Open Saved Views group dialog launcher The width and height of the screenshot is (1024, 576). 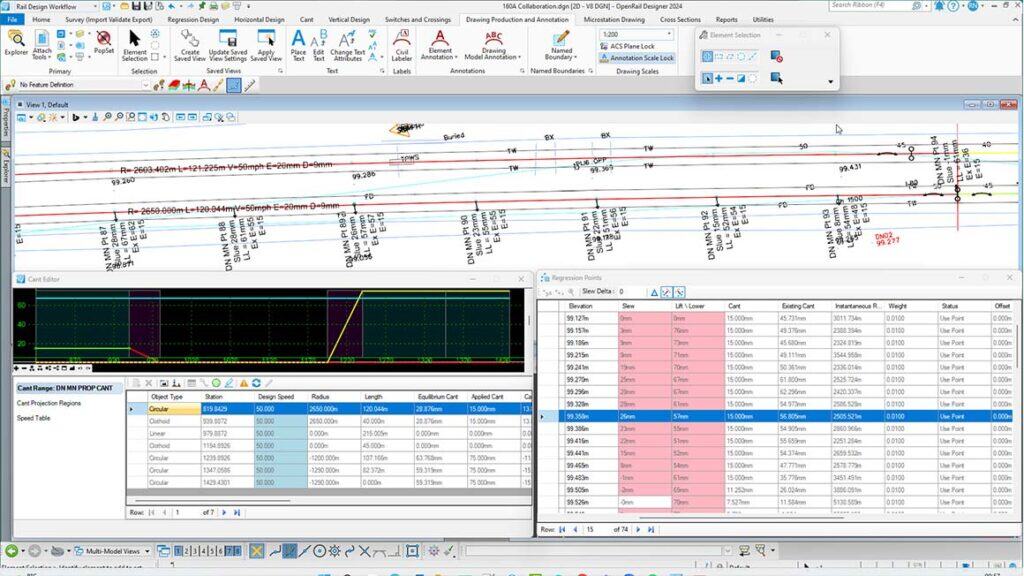tap(280, 71)
